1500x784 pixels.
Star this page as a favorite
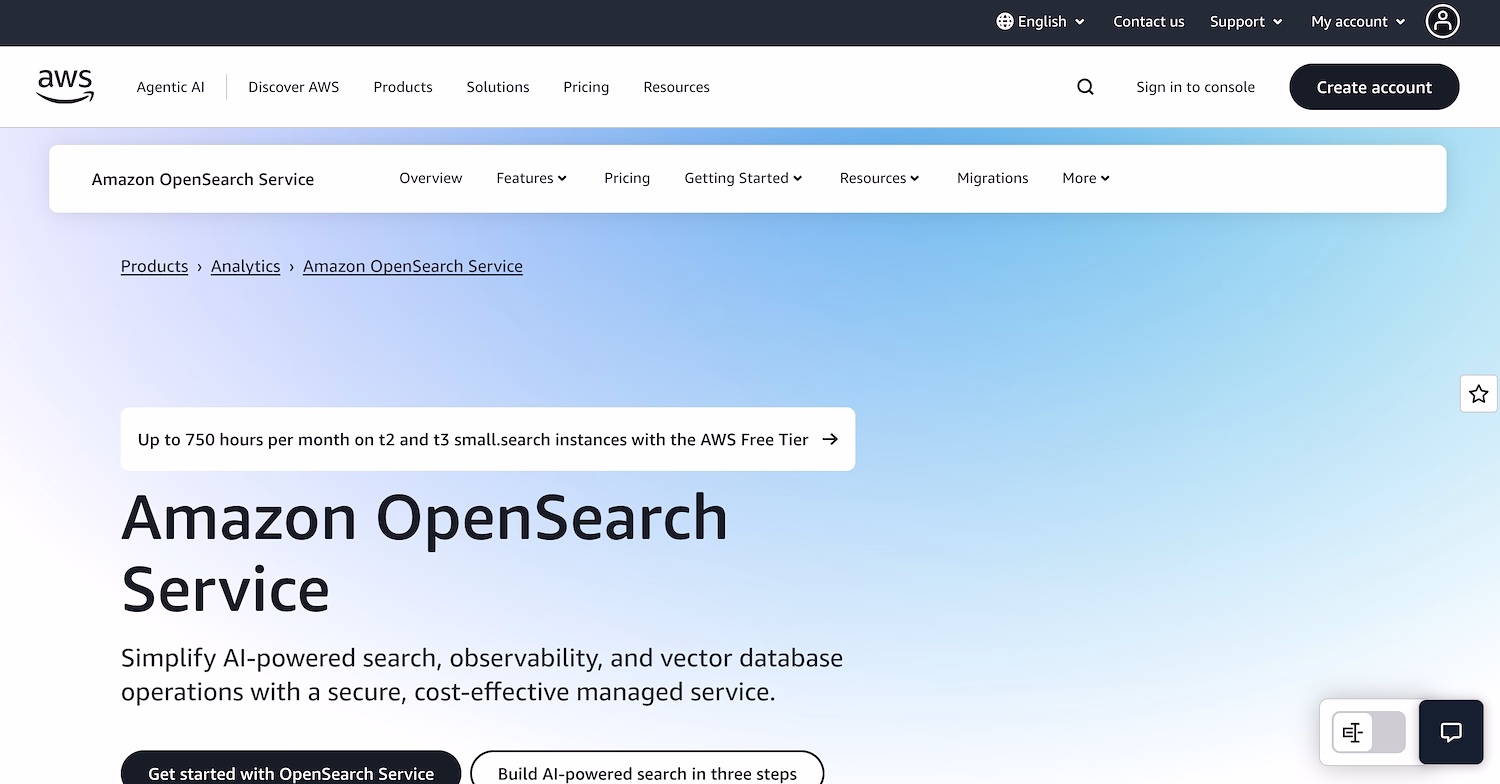coord(1478,393)
